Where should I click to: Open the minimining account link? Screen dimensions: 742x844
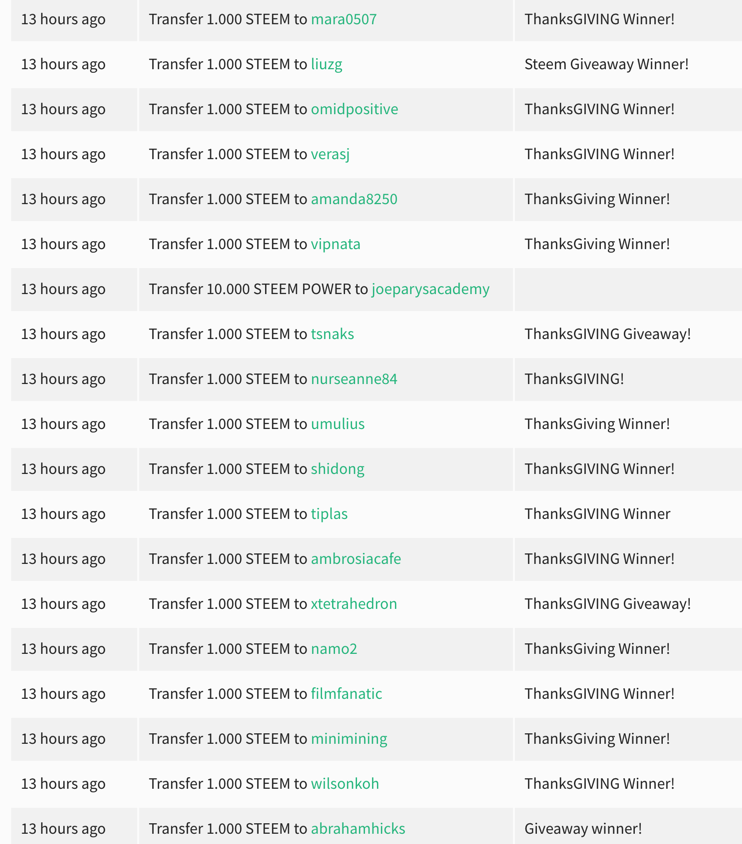coord(349,739)
